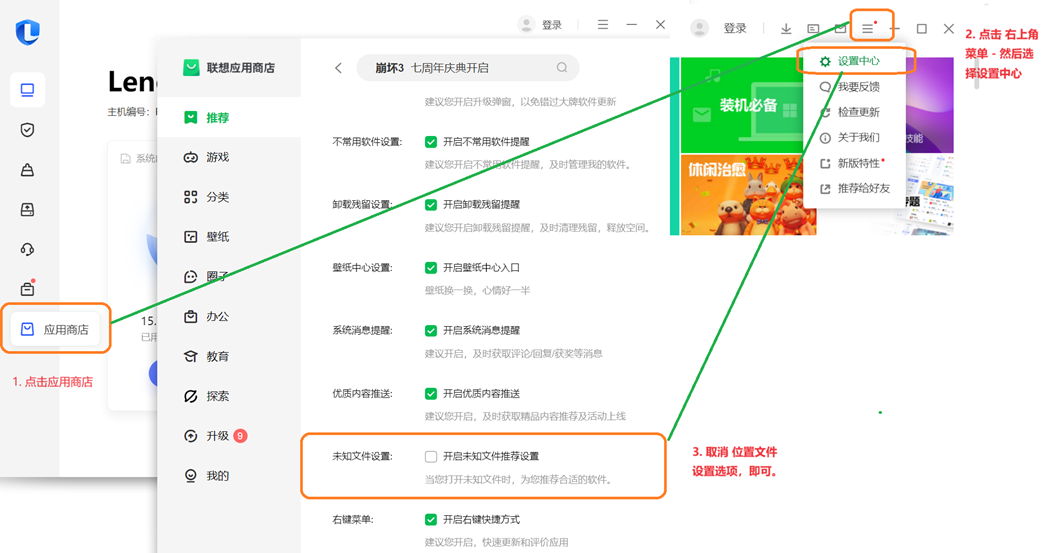Disable 开启优质内容推送 checkbox

tap(431, 394)
